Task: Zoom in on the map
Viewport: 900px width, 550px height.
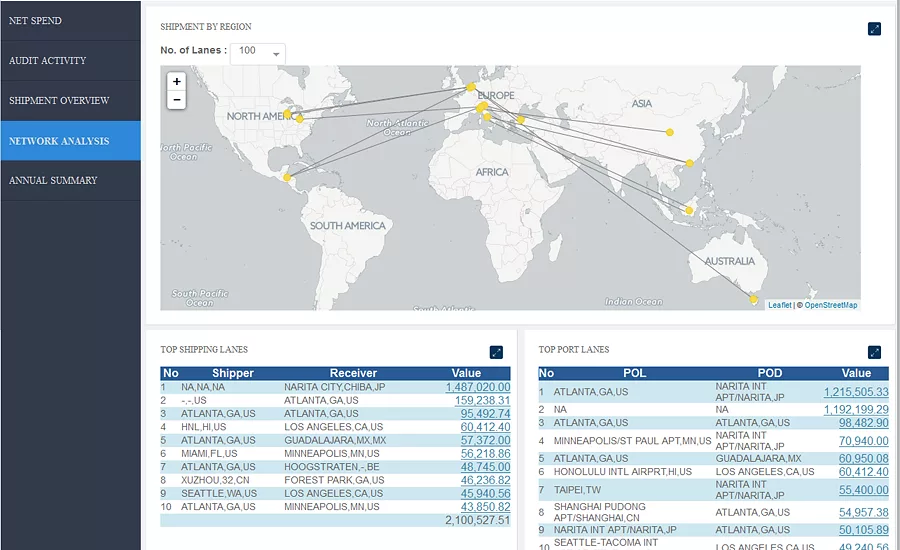Action: [x=177, y=82]
